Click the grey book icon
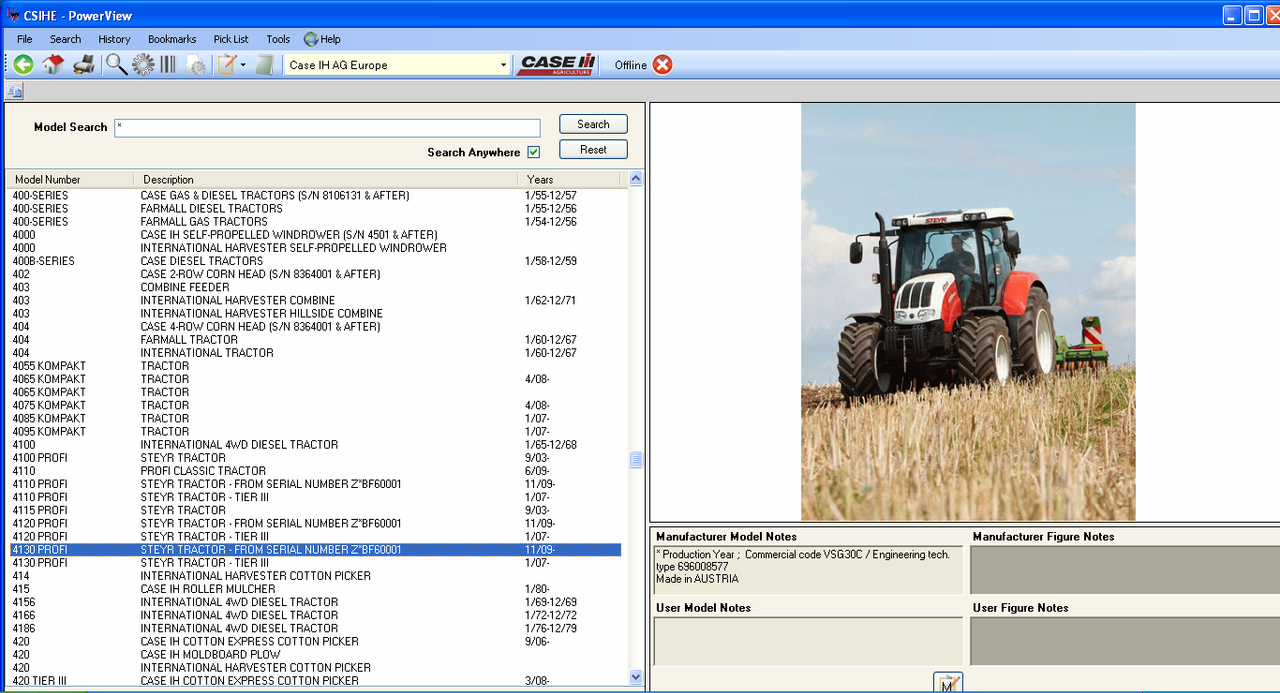Screen dimensions: 1280x693 click(x=264, y=65)
